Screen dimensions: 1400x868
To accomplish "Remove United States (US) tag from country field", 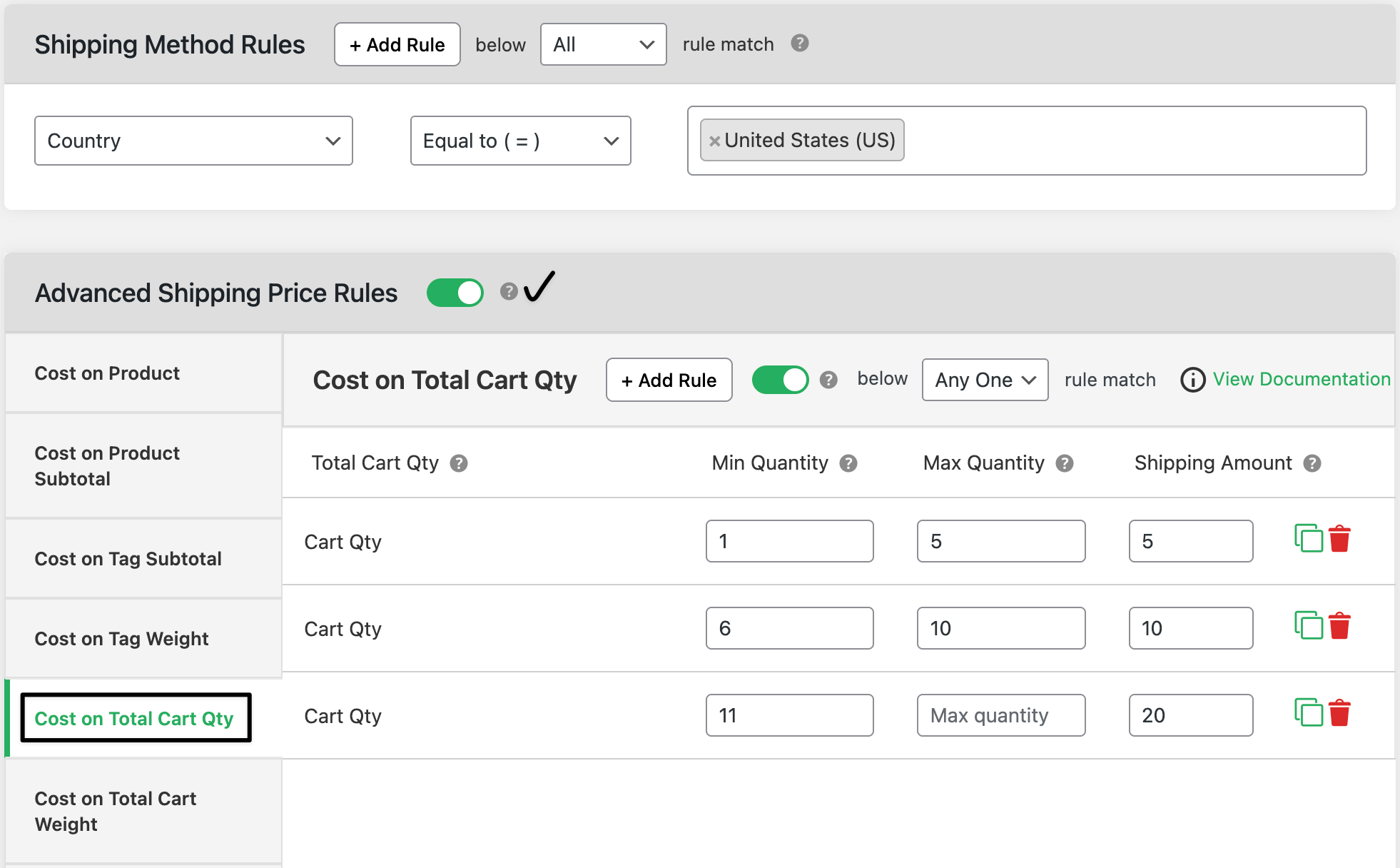I will click(714, 141).
